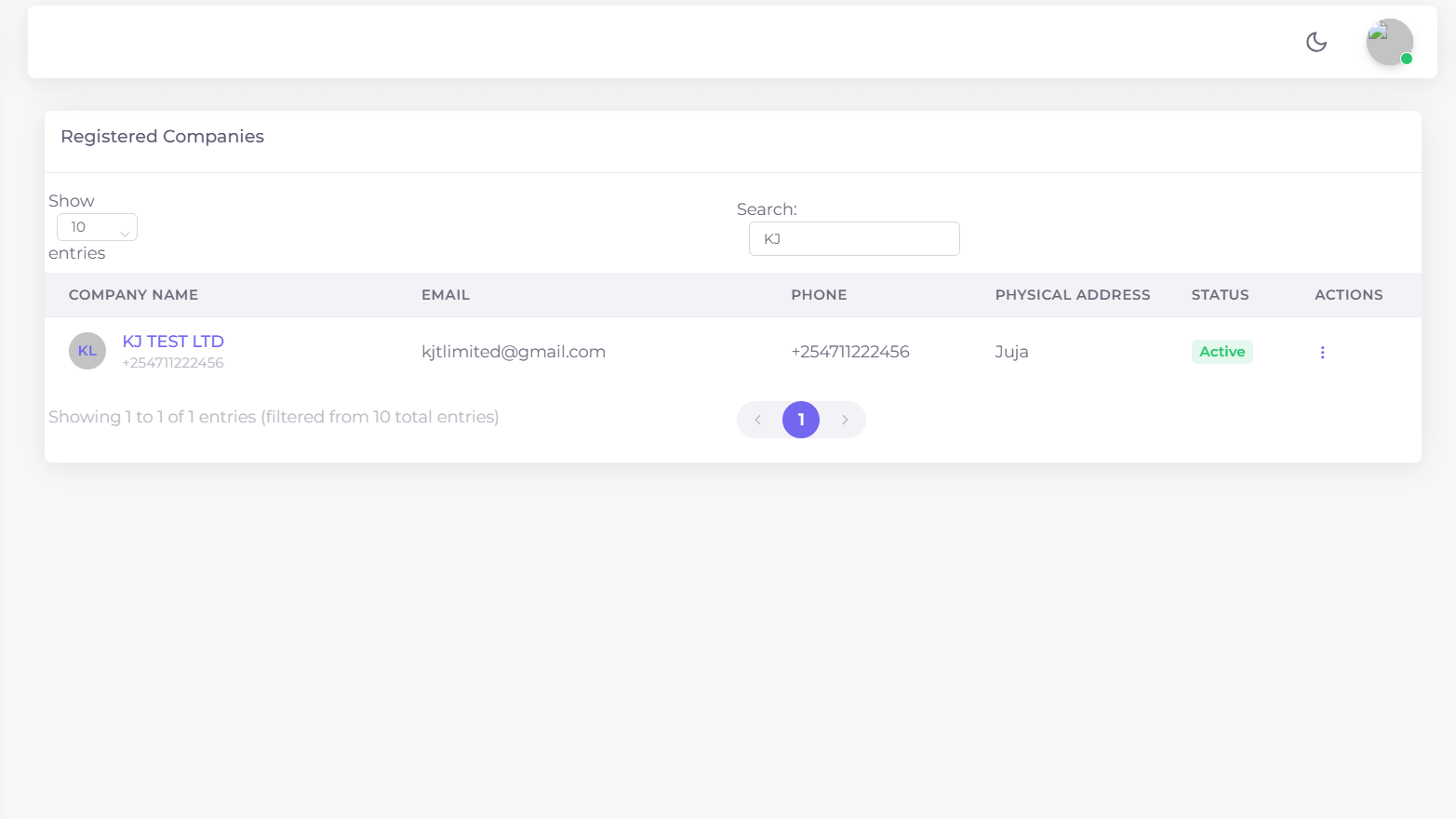Open the user profile avatar menu
Screen dimensions: 1456x819
pyautogui.click(x=1389, y=42)
